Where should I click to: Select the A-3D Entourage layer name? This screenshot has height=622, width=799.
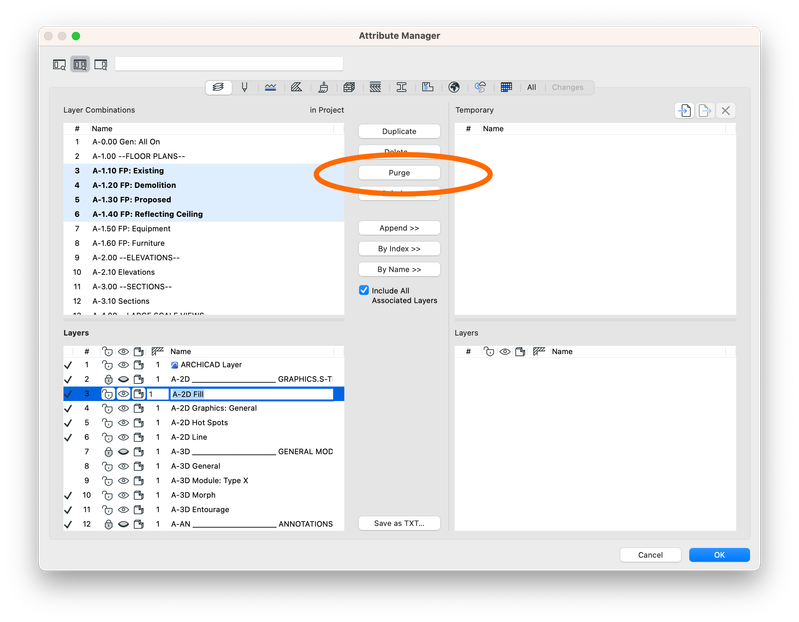pyautogui.click(x=200, y=509)
